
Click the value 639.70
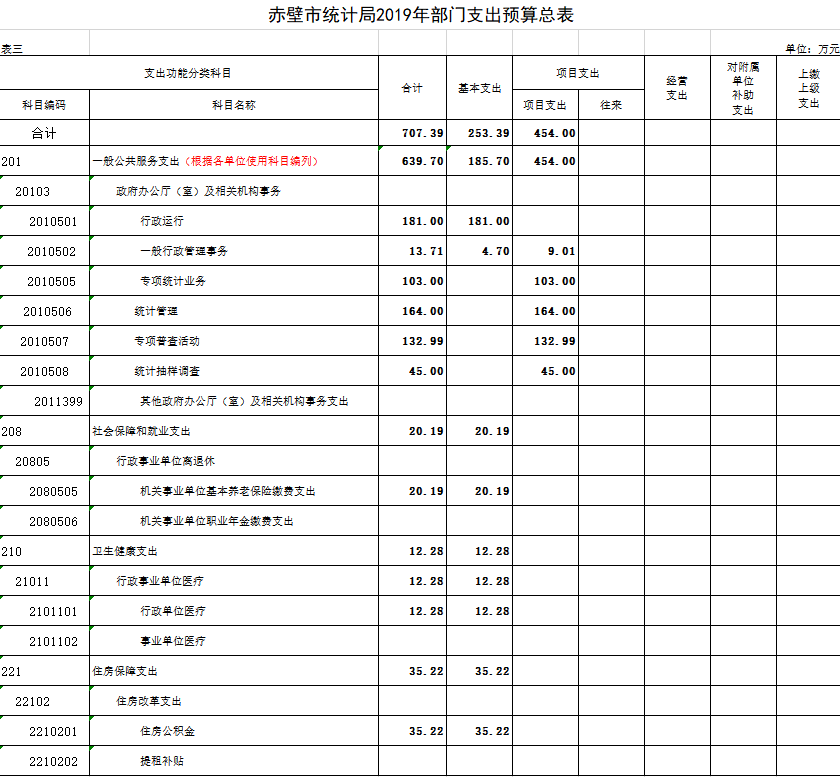pyautogui.click(x=423, y=161)
